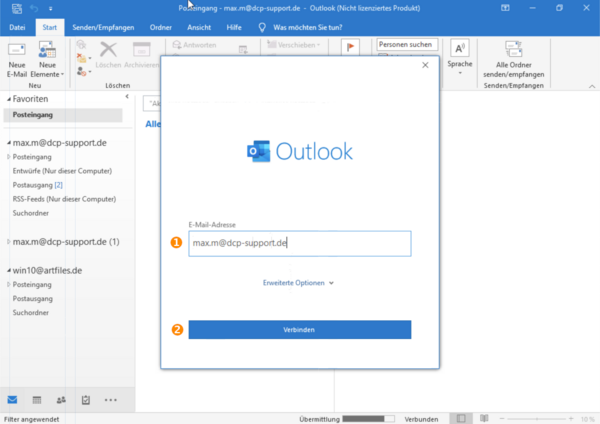The image size is (600, 424).
Task: Collapse the Favoriten section
Action: pos(9,99)
